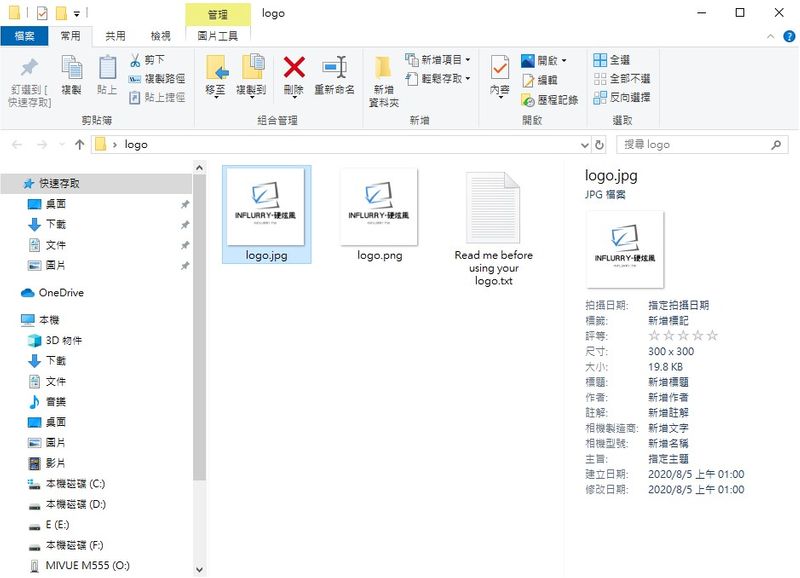Click the Properties checkmark icon
Image resolution: width=800 pixels, height=578 pixels.
coord(499,67)
